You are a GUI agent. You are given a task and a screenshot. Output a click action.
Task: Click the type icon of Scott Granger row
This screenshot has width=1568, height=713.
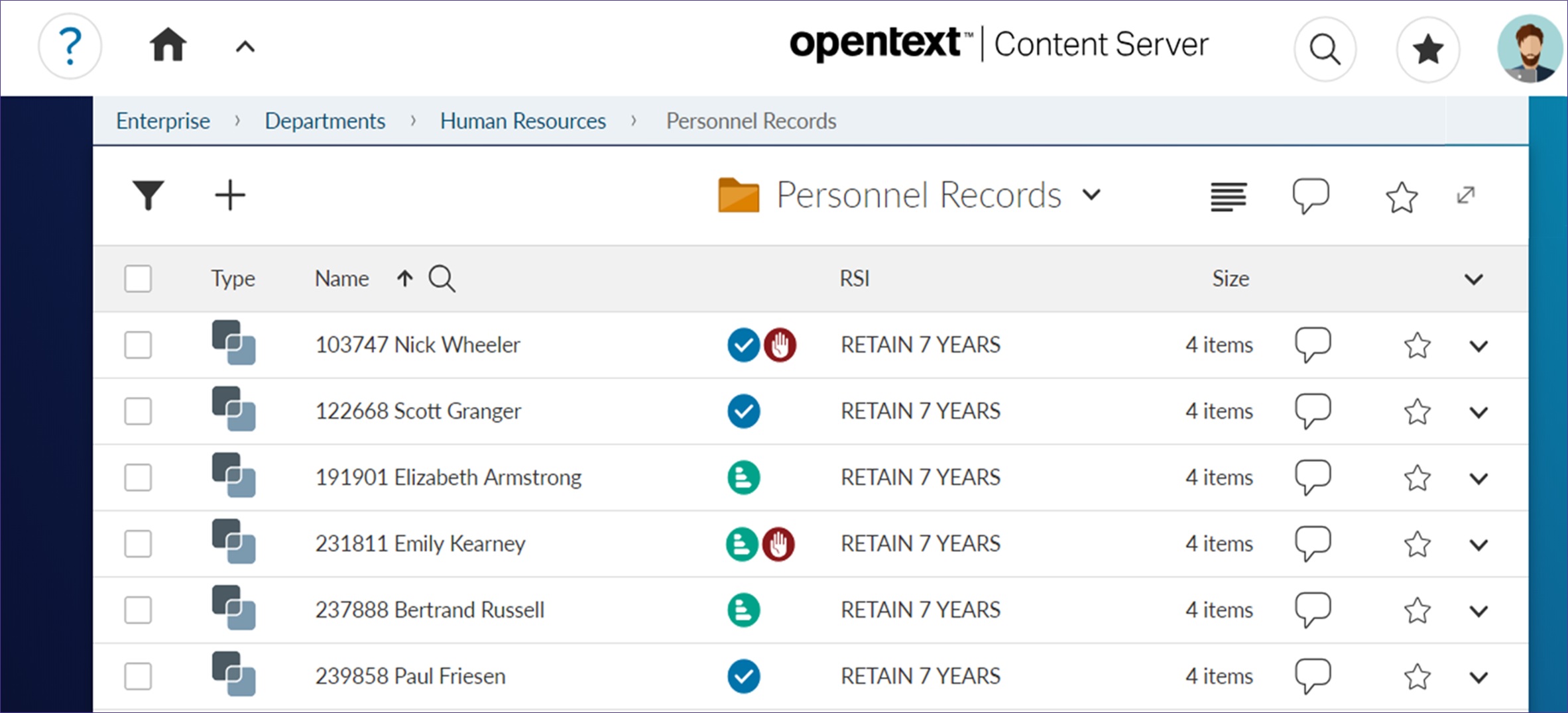point(233,409)
